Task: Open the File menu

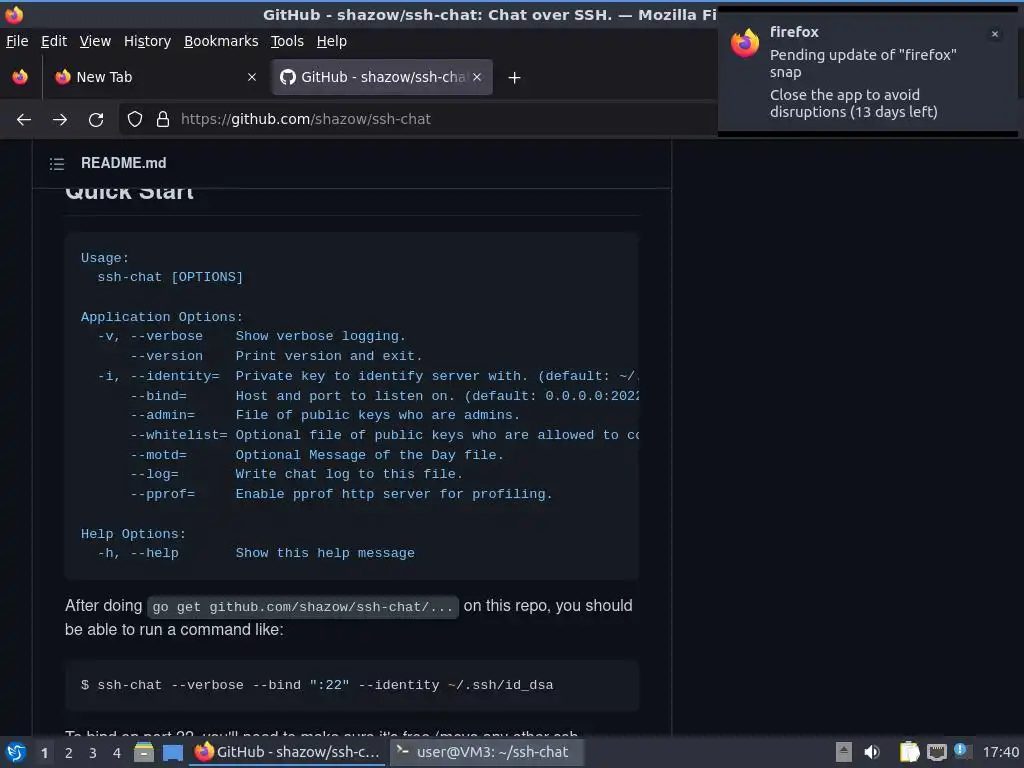Action: coord(17,41)
